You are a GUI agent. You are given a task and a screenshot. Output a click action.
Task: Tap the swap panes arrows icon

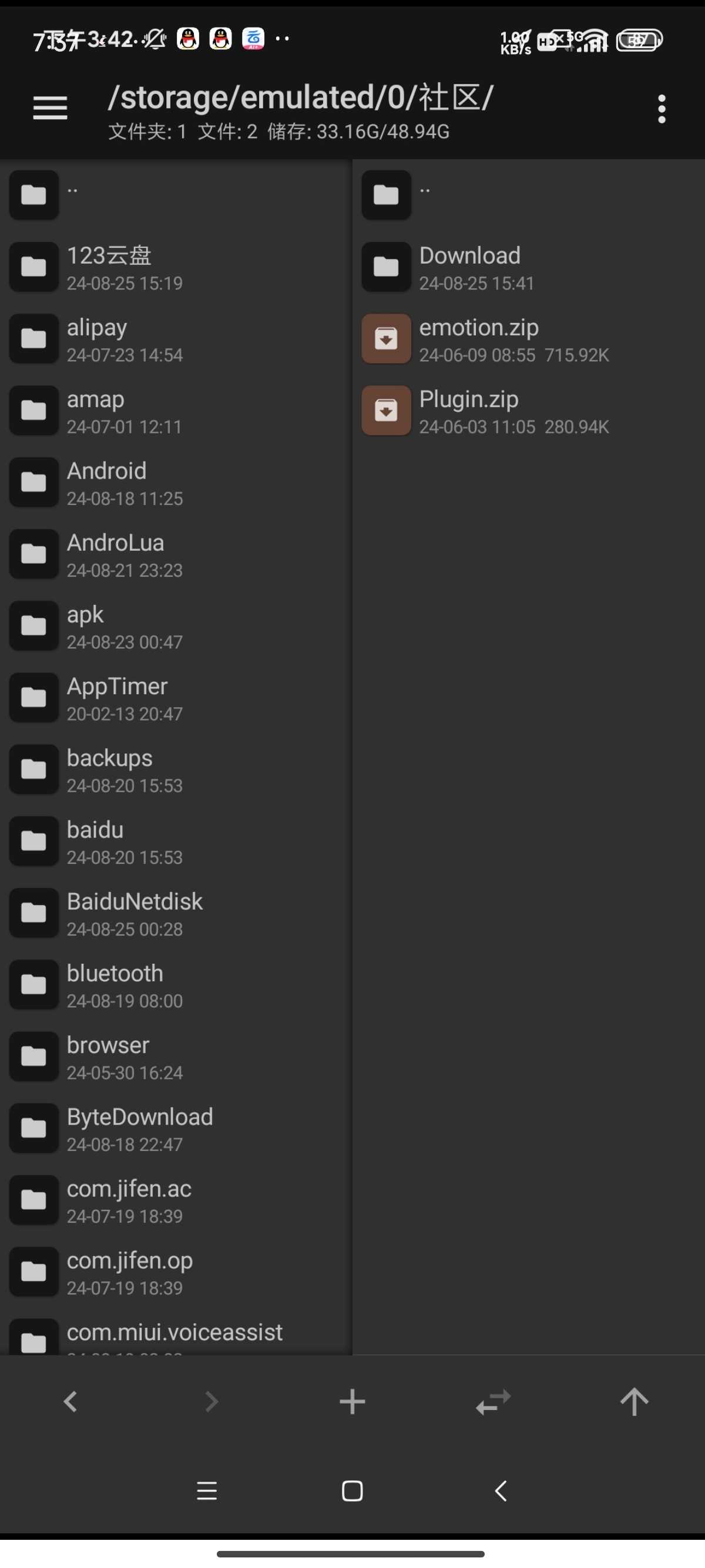tap(493, 1402)
